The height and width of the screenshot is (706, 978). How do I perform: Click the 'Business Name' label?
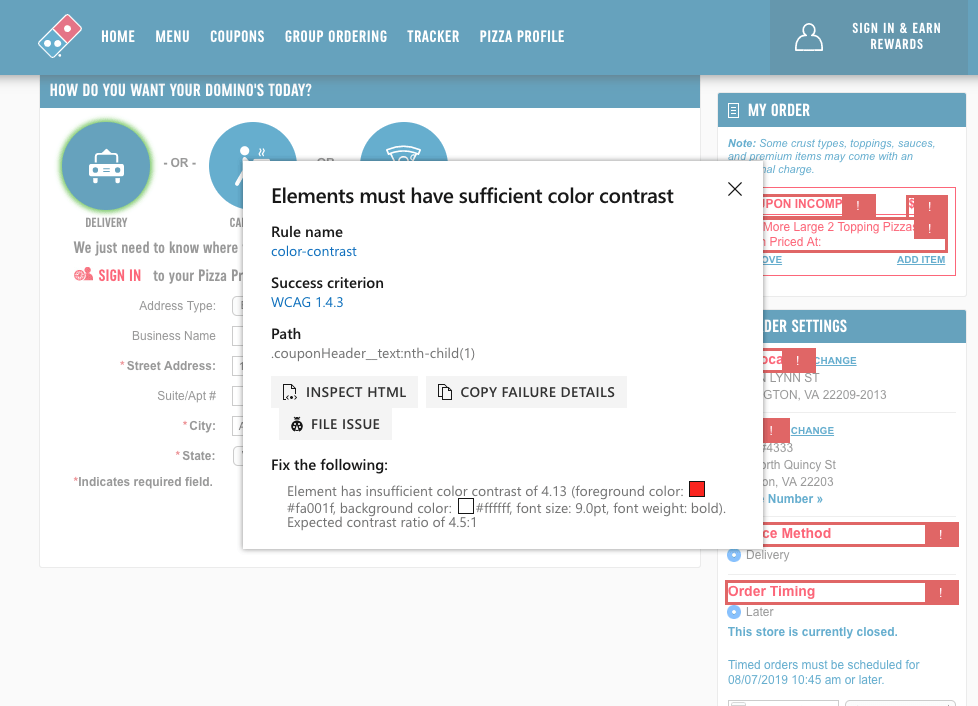click(x=173, y=336)
